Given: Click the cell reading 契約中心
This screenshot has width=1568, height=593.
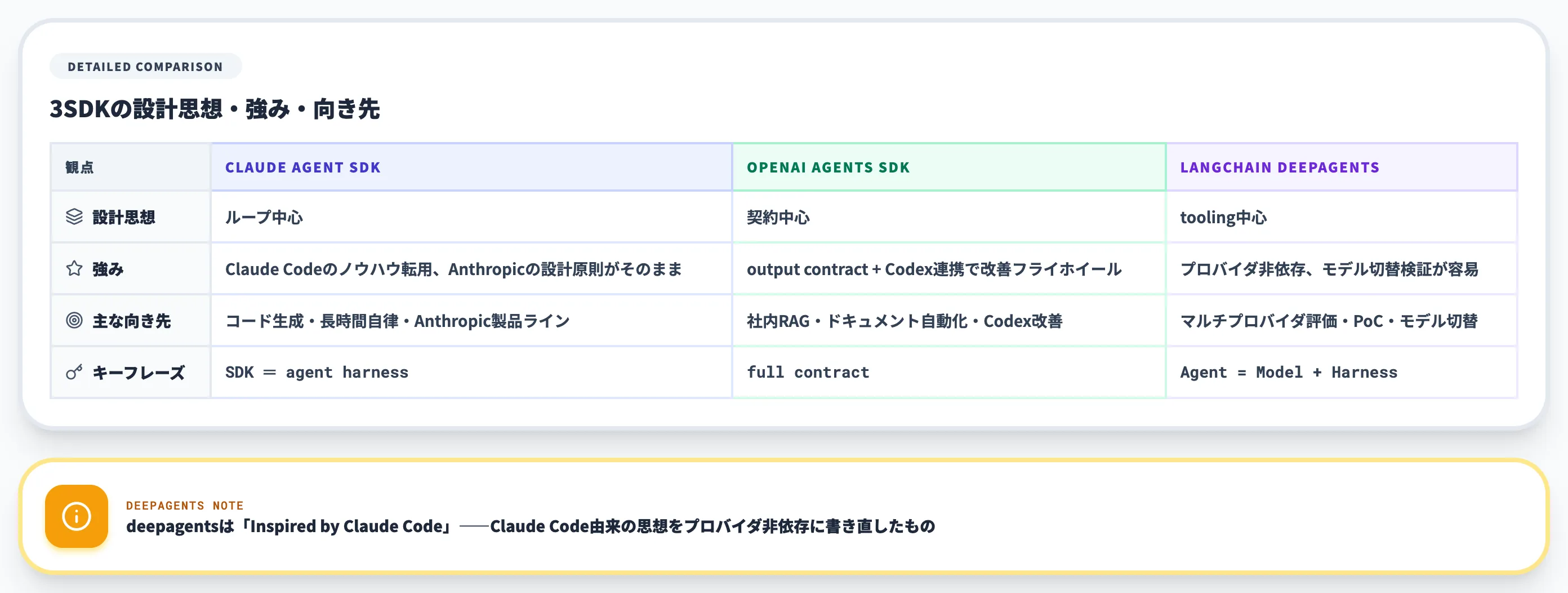Looking at the screenshot, I should click(949, 217).
